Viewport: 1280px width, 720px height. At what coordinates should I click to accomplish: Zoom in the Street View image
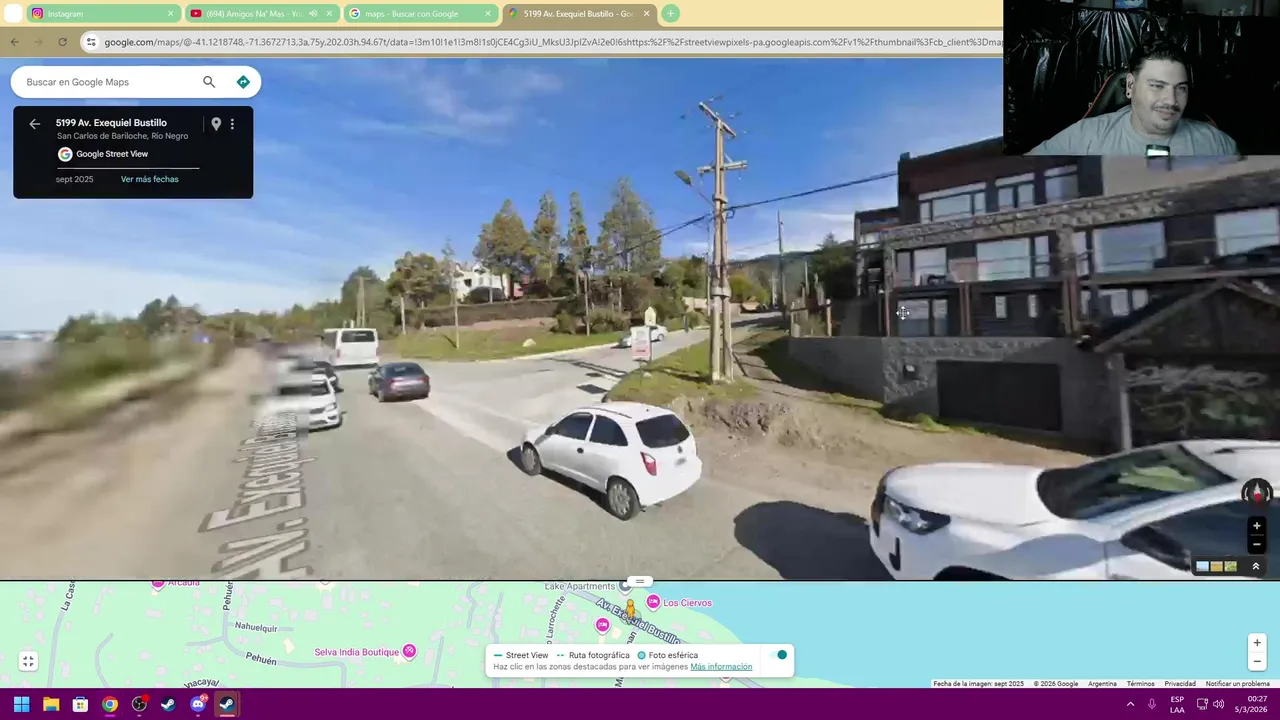click(1257, 526)
